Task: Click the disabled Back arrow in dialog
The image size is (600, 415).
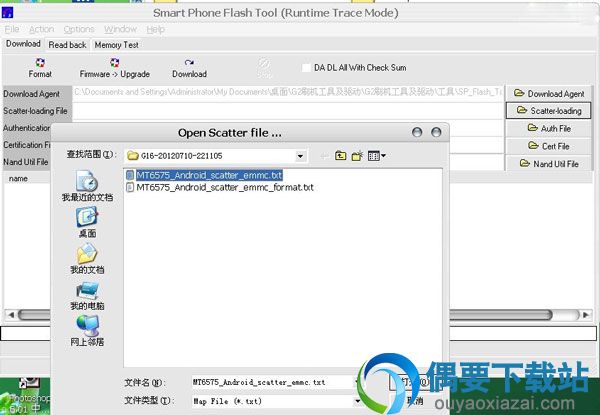Action: [324, 156]
